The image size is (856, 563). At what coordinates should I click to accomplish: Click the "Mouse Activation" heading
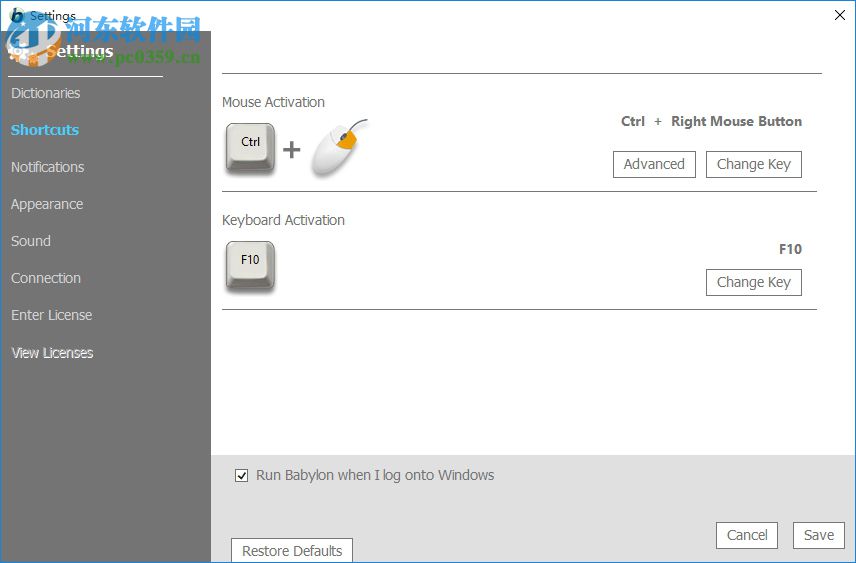tap(273, 102)
